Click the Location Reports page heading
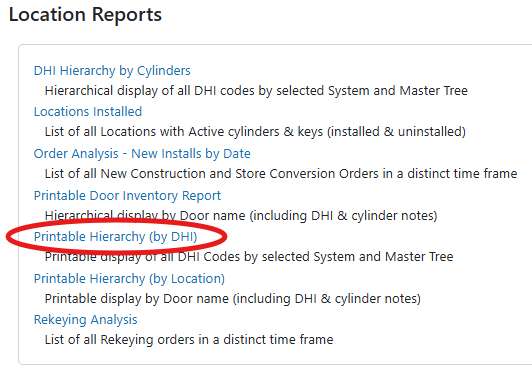 click(85, 15)
